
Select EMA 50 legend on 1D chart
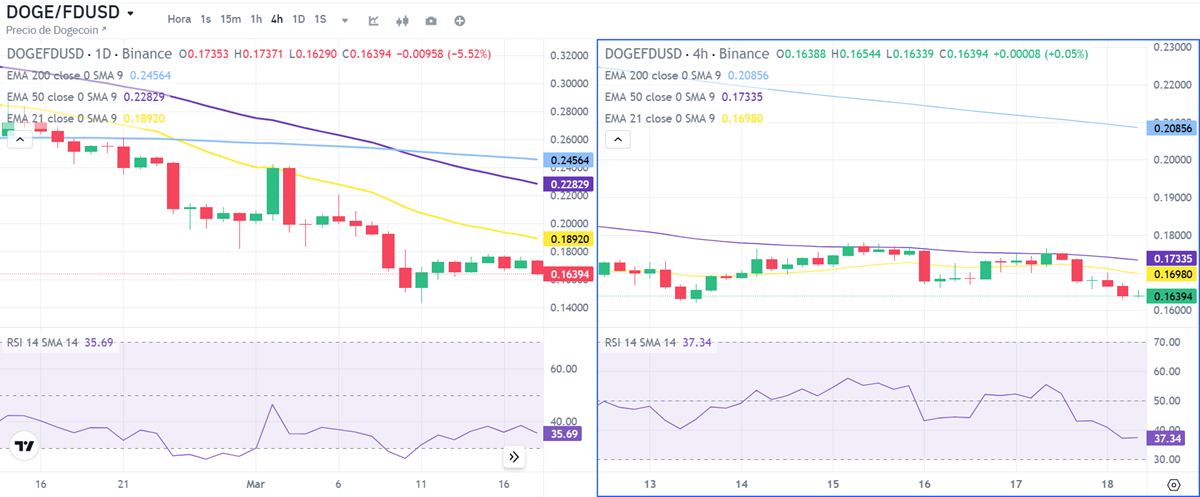point(86,97)
